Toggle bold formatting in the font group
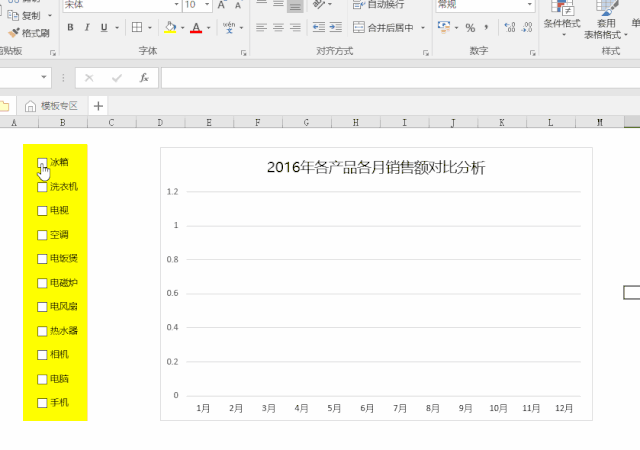Viewport: 640px width, 450px height. pos(71,28)
